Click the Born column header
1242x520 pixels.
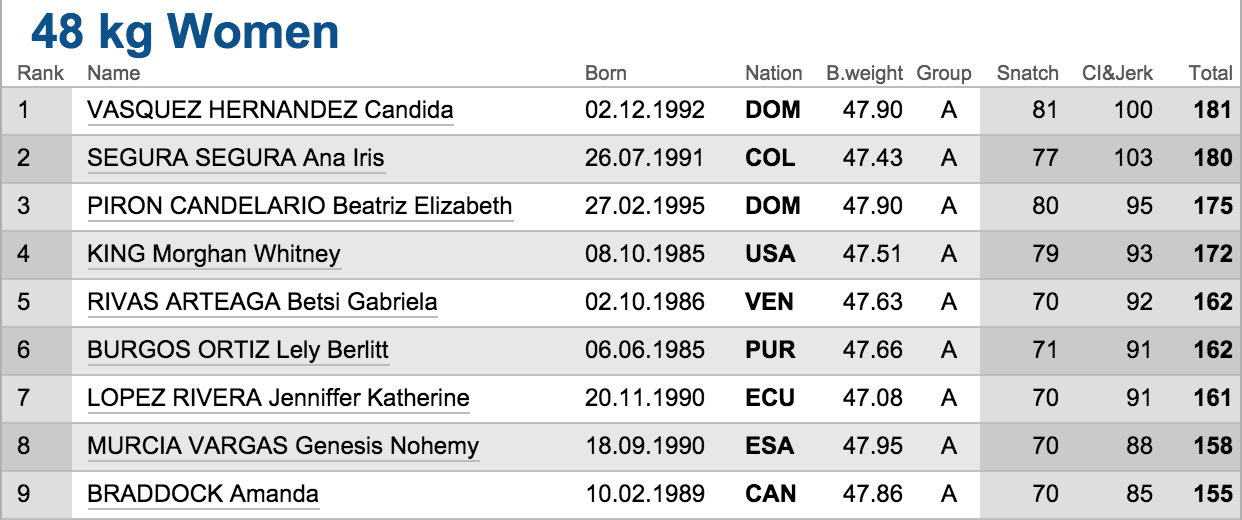pos(606,73)
